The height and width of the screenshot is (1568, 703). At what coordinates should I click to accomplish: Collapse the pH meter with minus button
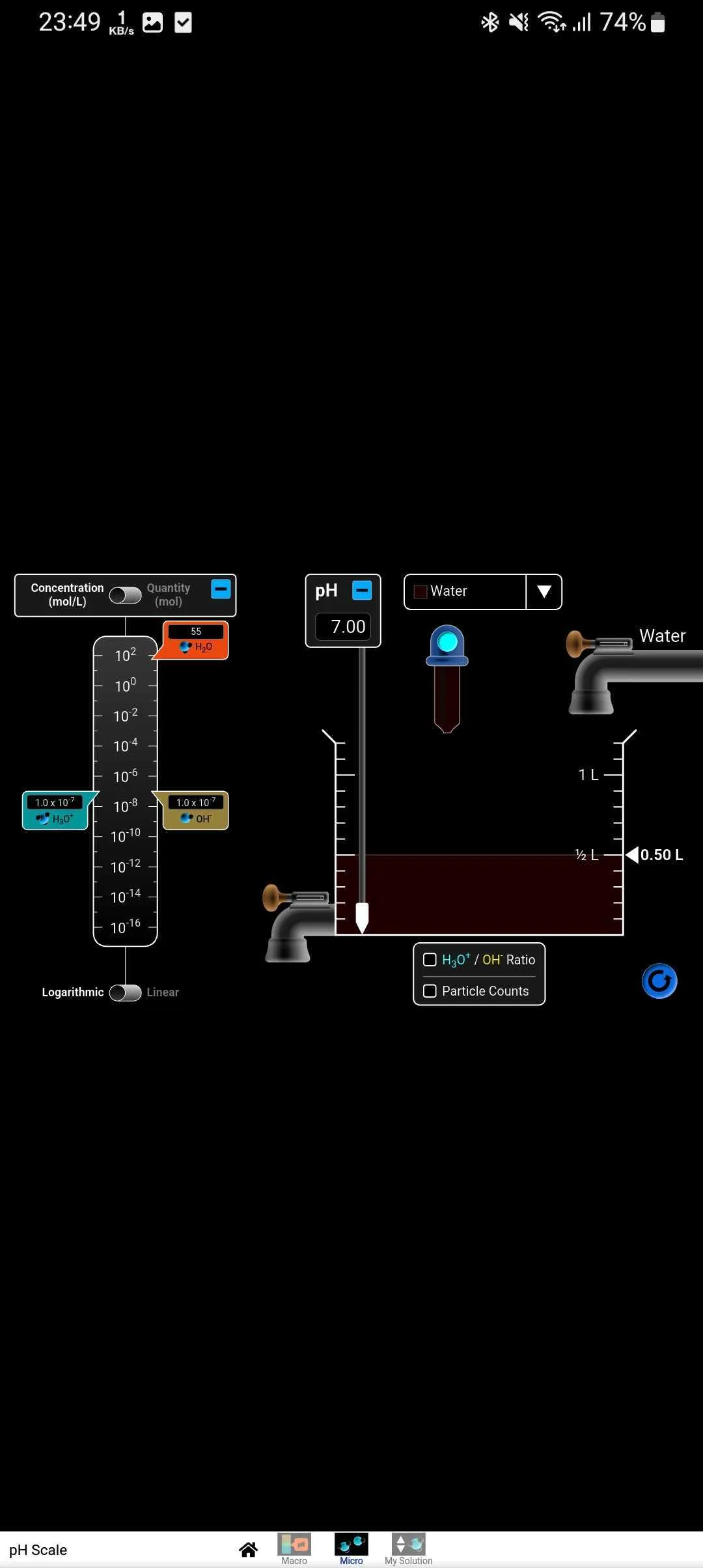point(362,590)
